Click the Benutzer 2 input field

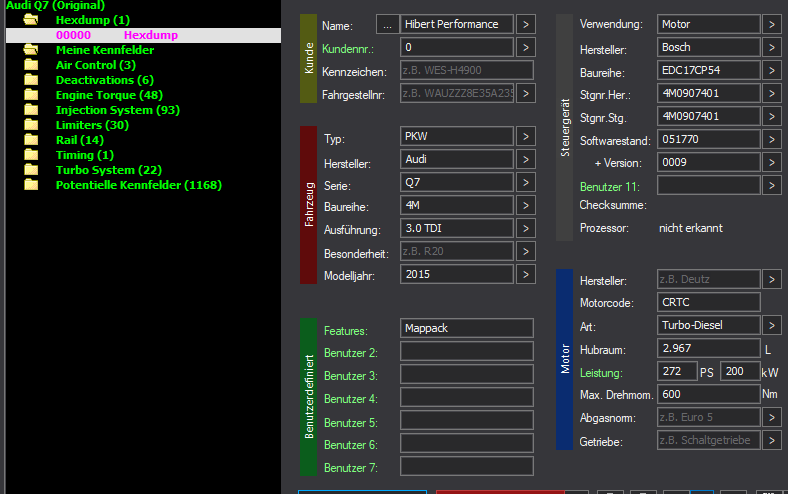point(467,351)
